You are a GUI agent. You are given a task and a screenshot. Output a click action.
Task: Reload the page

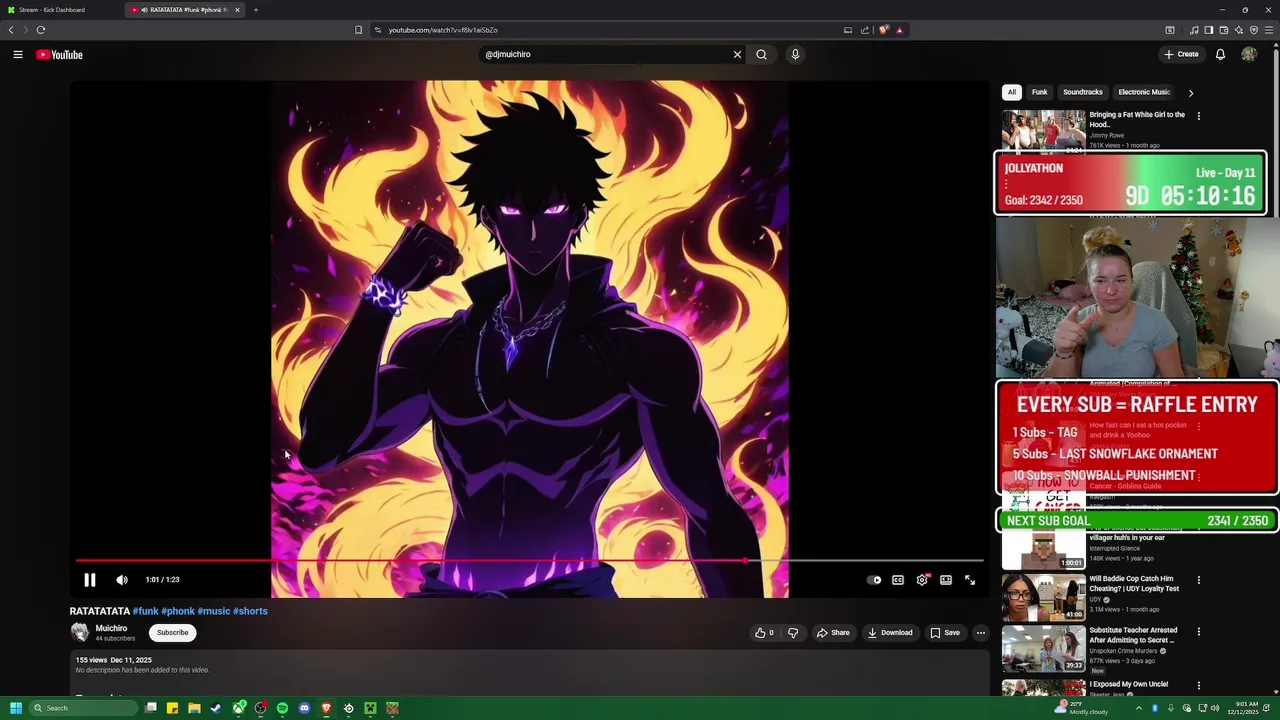tap(41, 30)
